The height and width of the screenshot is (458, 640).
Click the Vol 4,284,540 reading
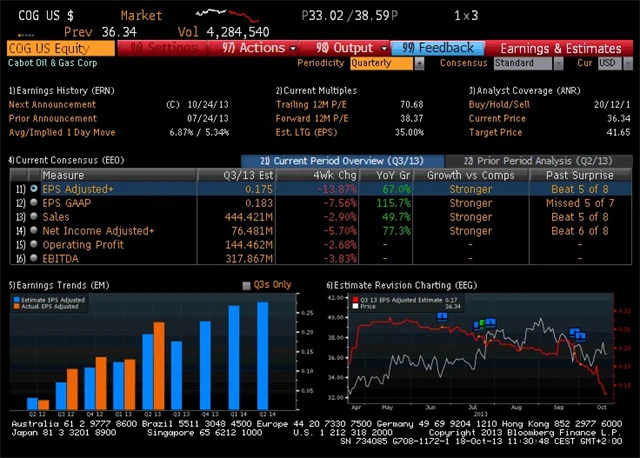click(x=224, y=32)
